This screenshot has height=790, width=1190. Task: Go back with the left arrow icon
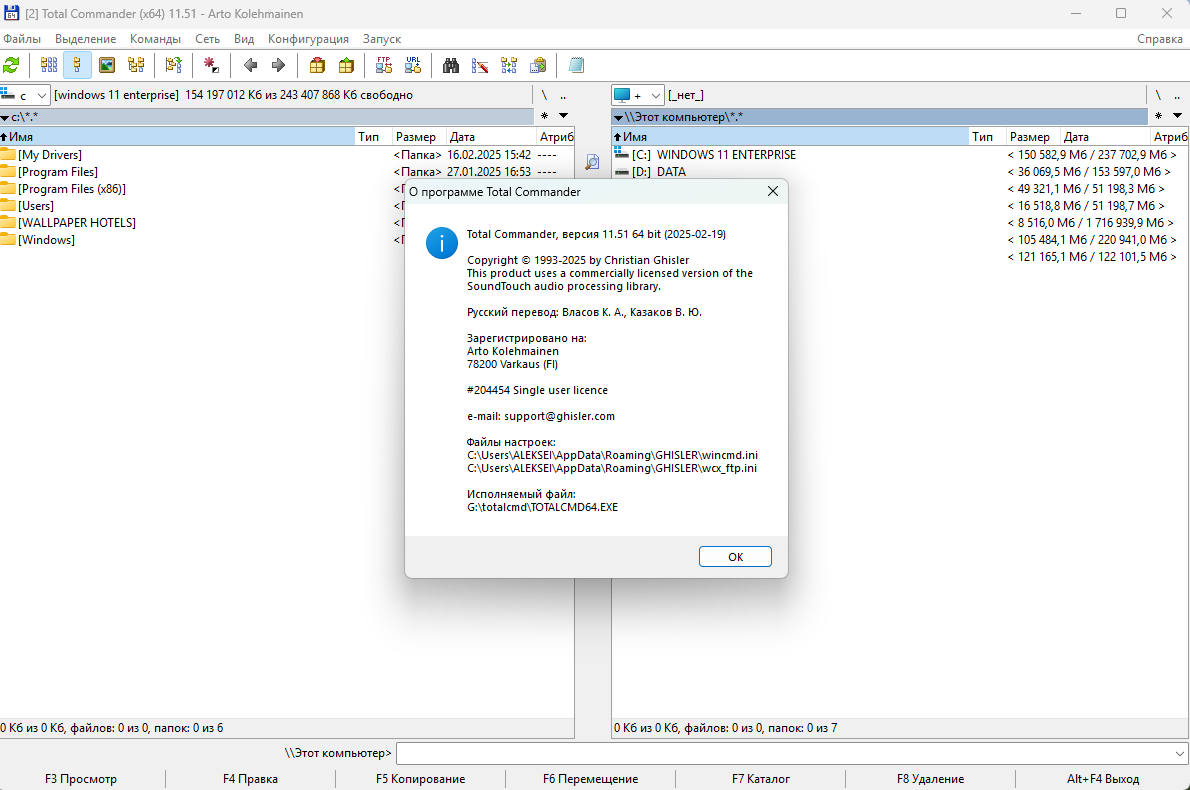click(x=250, y=66)
